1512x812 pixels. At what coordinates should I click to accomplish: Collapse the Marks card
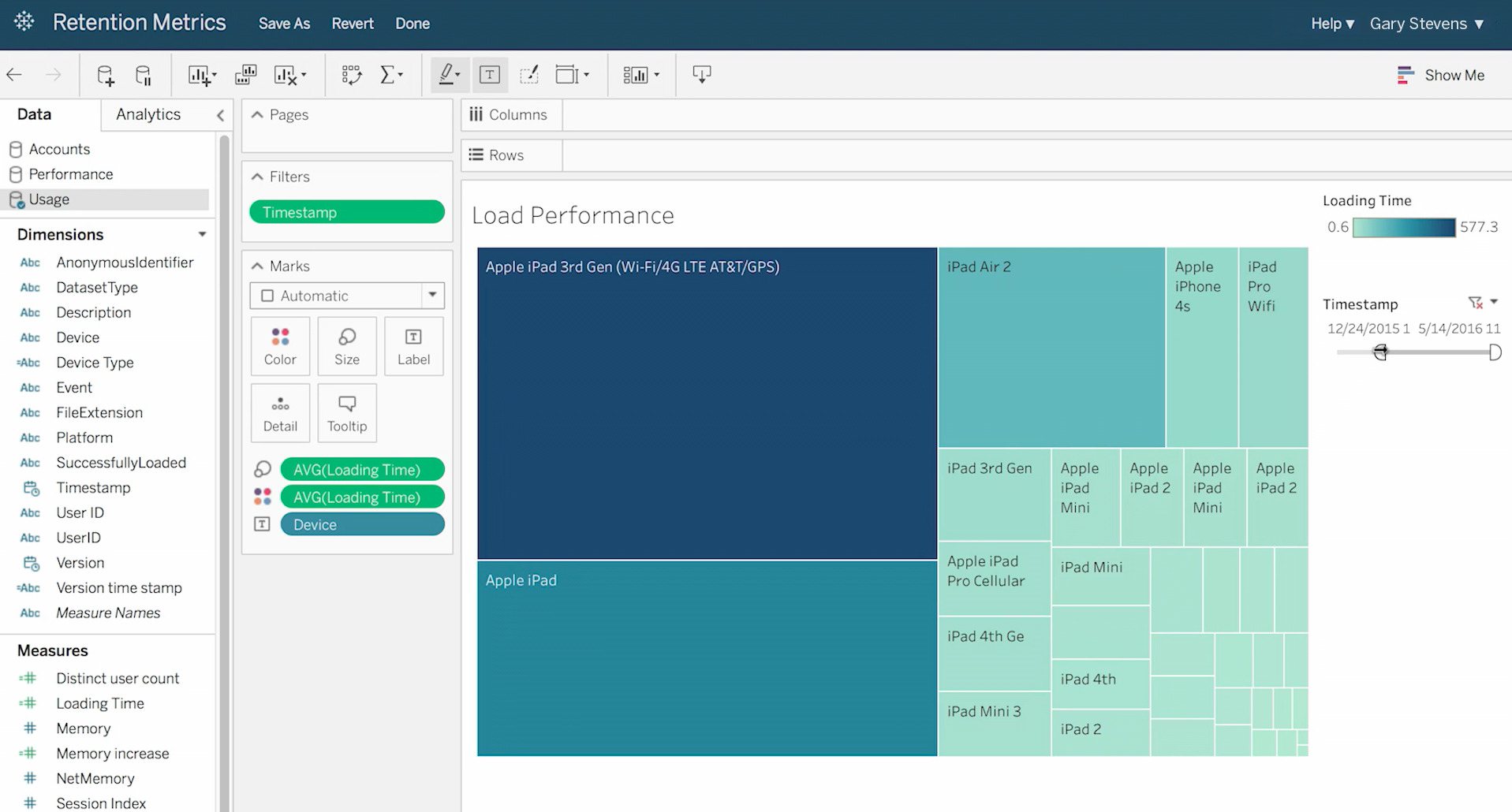(x=257, y=266)
